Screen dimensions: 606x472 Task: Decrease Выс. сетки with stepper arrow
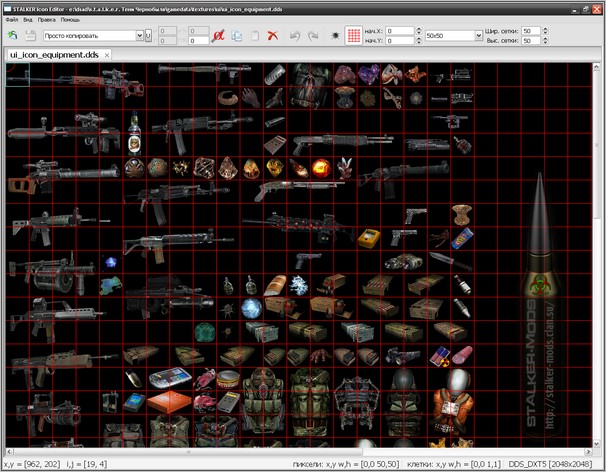[x=545, y=43]
